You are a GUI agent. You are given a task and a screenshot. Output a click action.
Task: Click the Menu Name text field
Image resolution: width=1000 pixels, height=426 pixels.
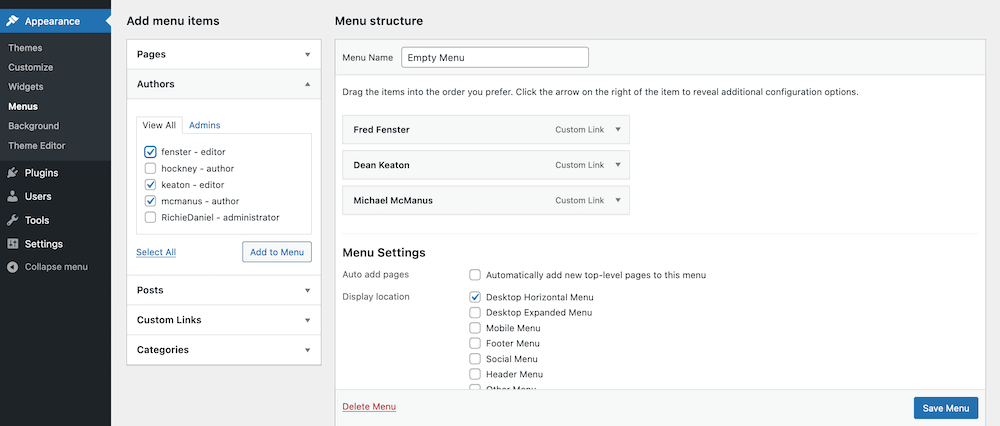(494, 58)
